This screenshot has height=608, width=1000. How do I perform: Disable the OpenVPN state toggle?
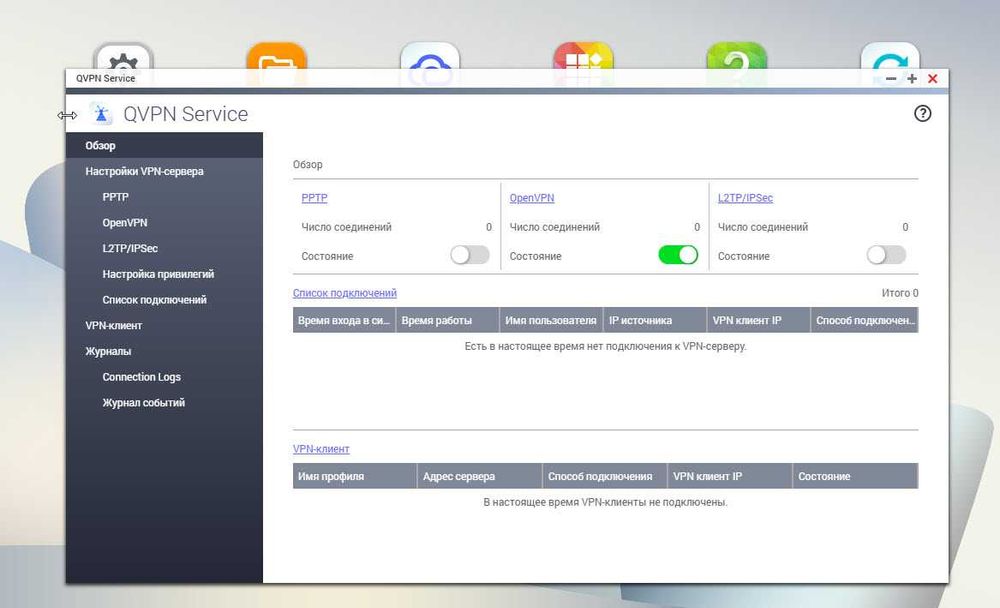click(x=678, y=255)
